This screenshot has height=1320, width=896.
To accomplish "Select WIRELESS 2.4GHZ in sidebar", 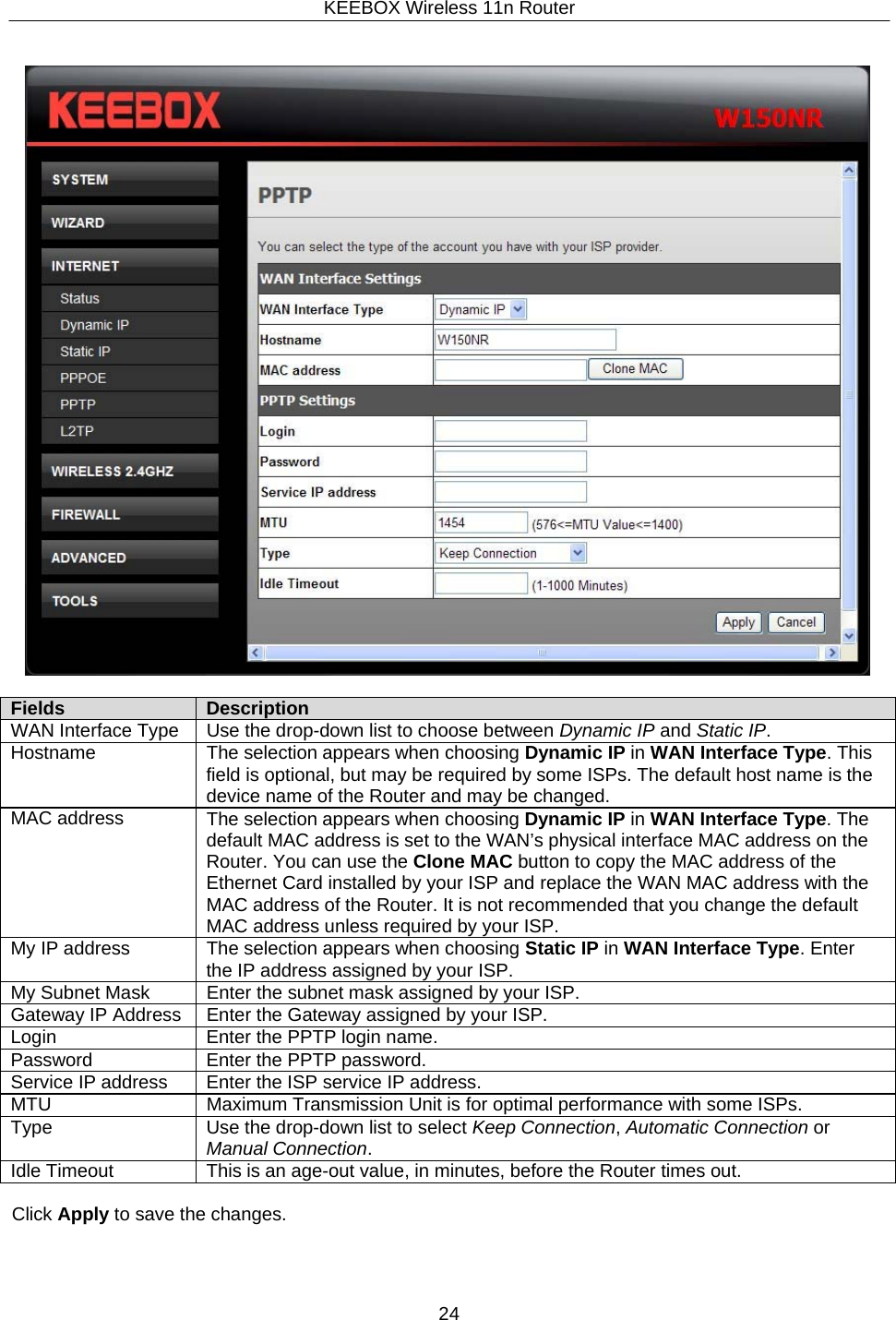I will click(x=129, y=471).
